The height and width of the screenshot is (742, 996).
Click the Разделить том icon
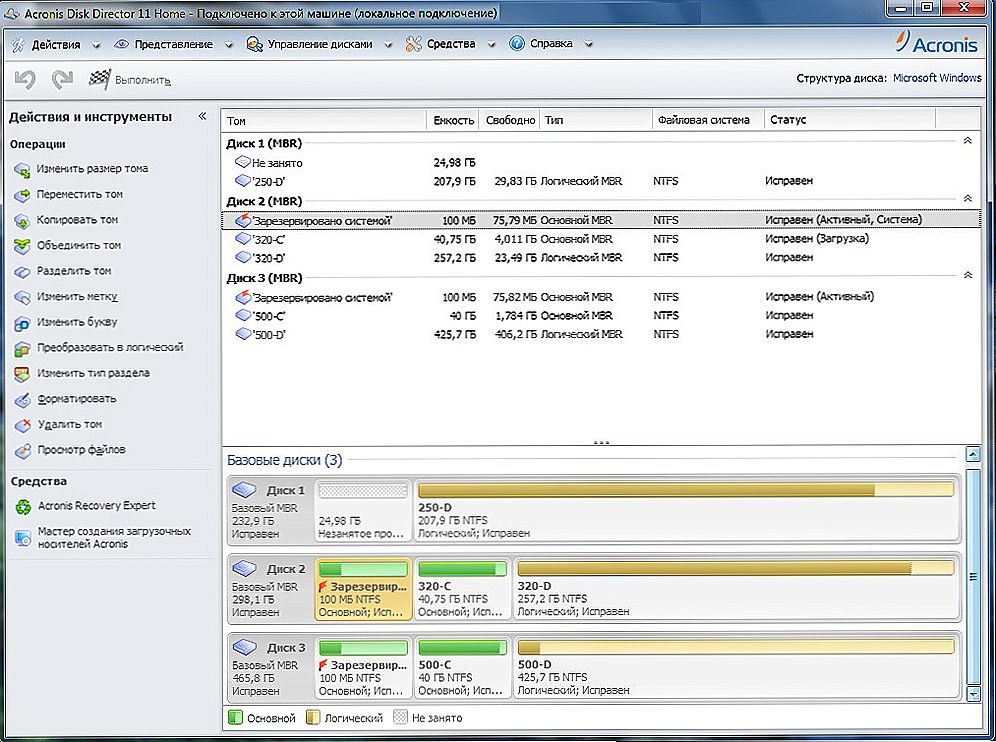coord(22,272)
